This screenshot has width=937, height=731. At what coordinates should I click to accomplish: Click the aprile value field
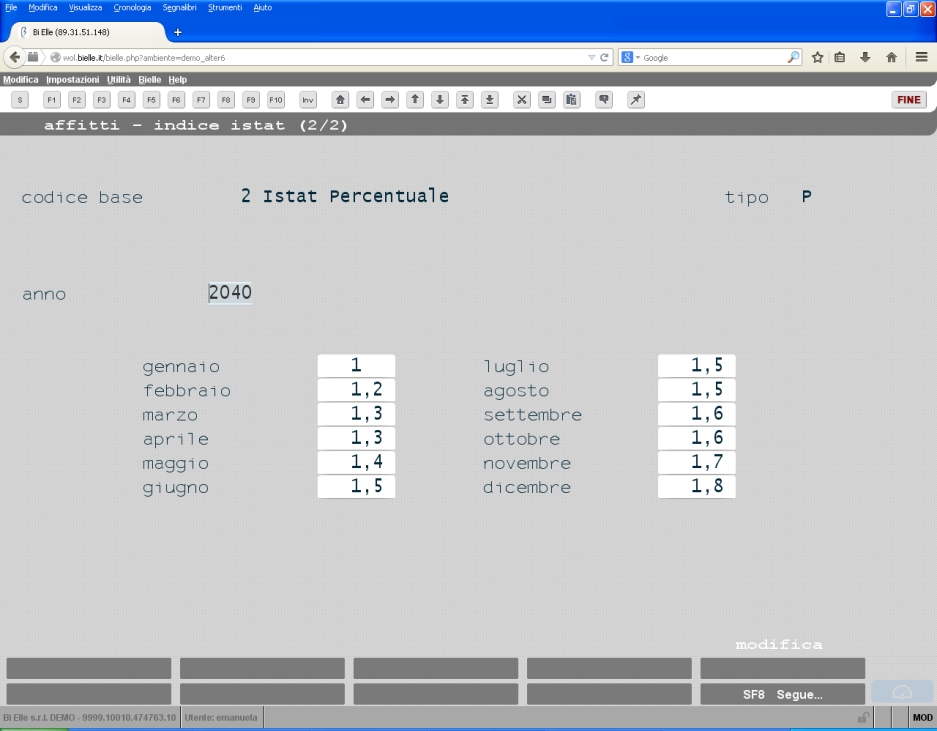coord(356,438)
